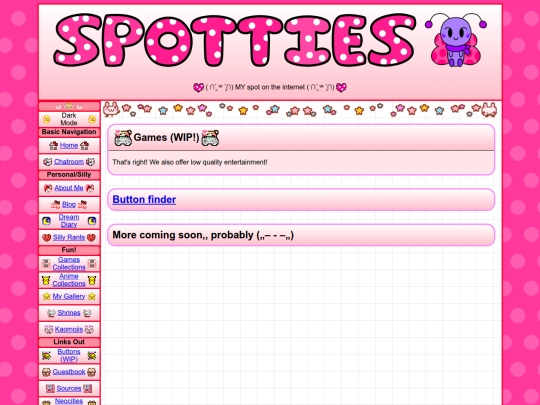Click the Links Out section header
The width and height of the screenshot is (540, 405).
pyautogui.click(x=69, y=342)
